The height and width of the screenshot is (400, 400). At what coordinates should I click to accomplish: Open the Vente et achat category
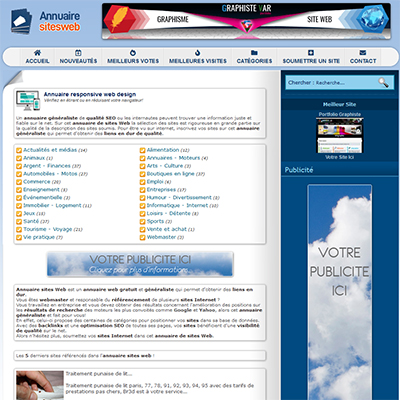tap(167, 229)
